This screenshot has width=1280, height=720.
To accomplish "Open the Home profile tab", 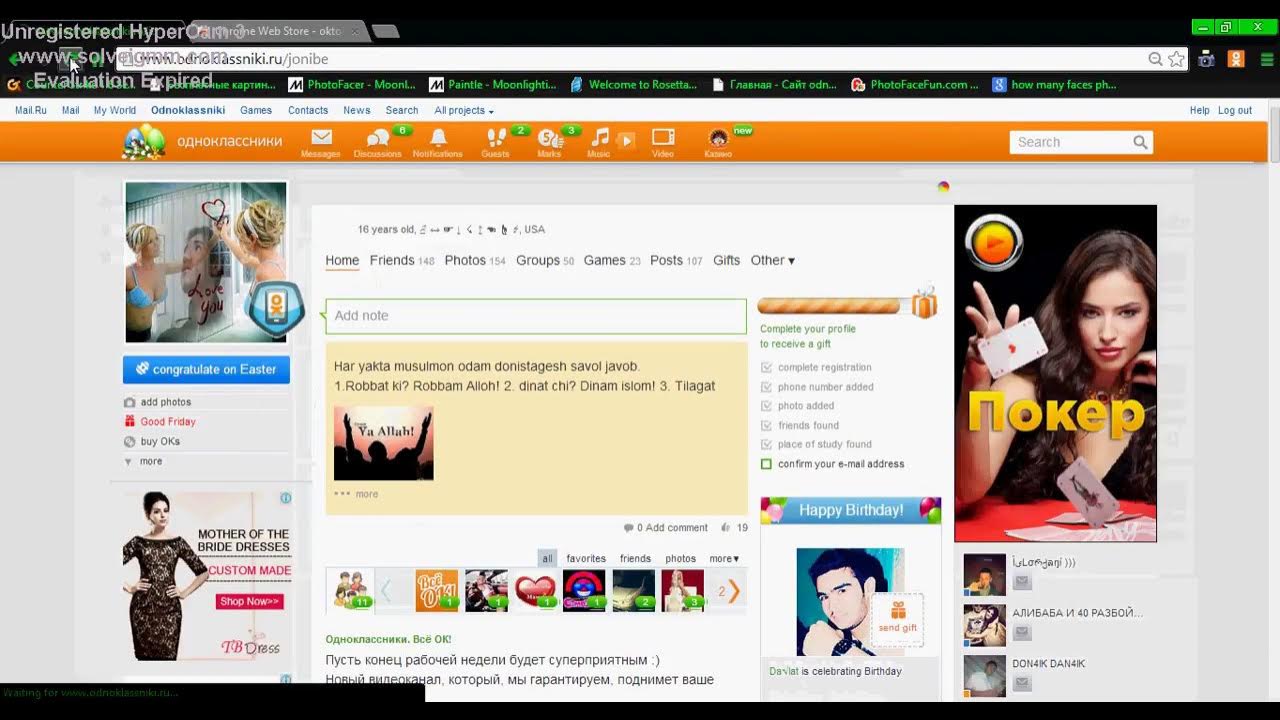I will [342, 260].
